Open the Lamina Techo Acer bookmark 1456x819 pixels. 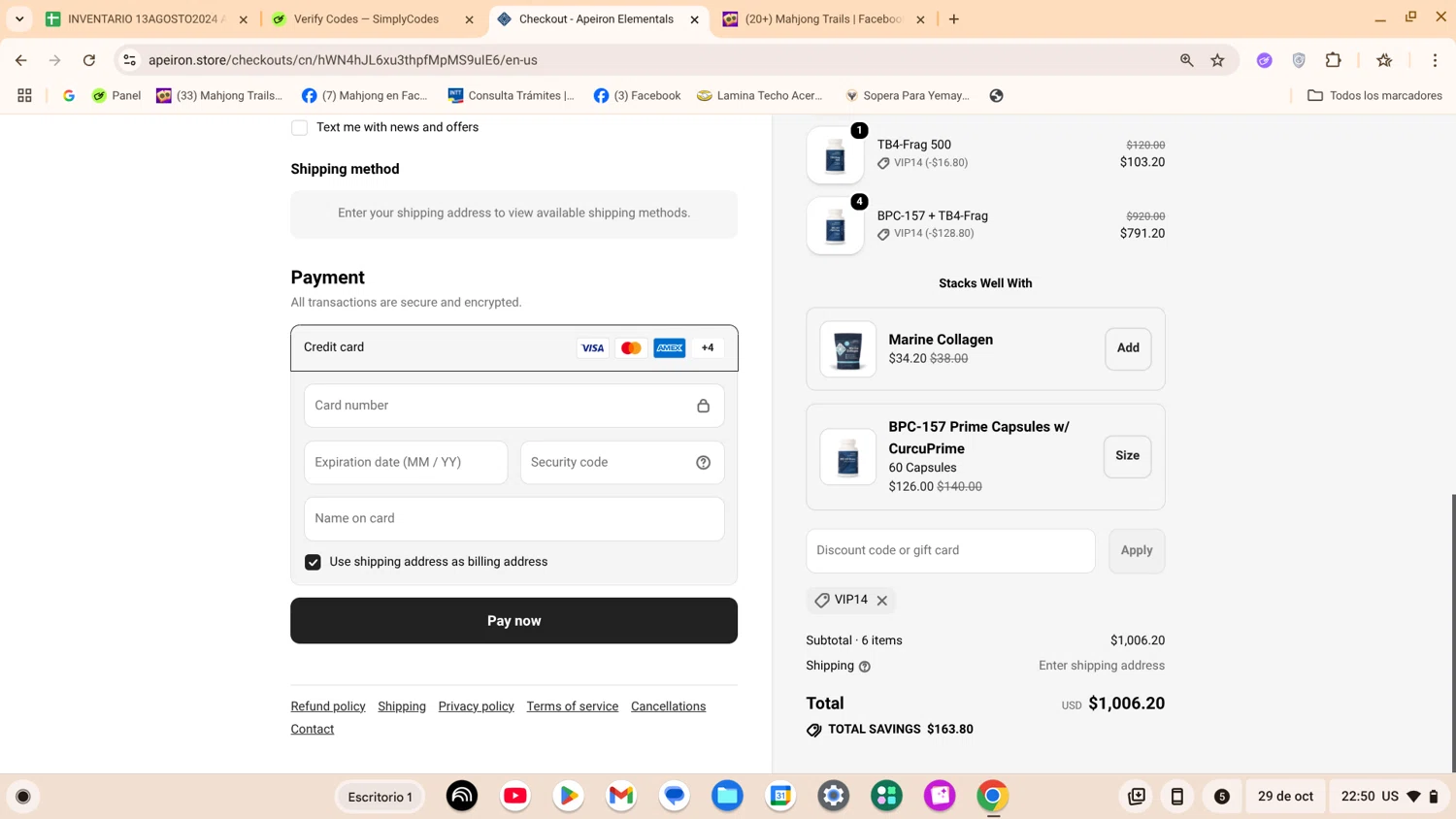click(x=760, y=95)
